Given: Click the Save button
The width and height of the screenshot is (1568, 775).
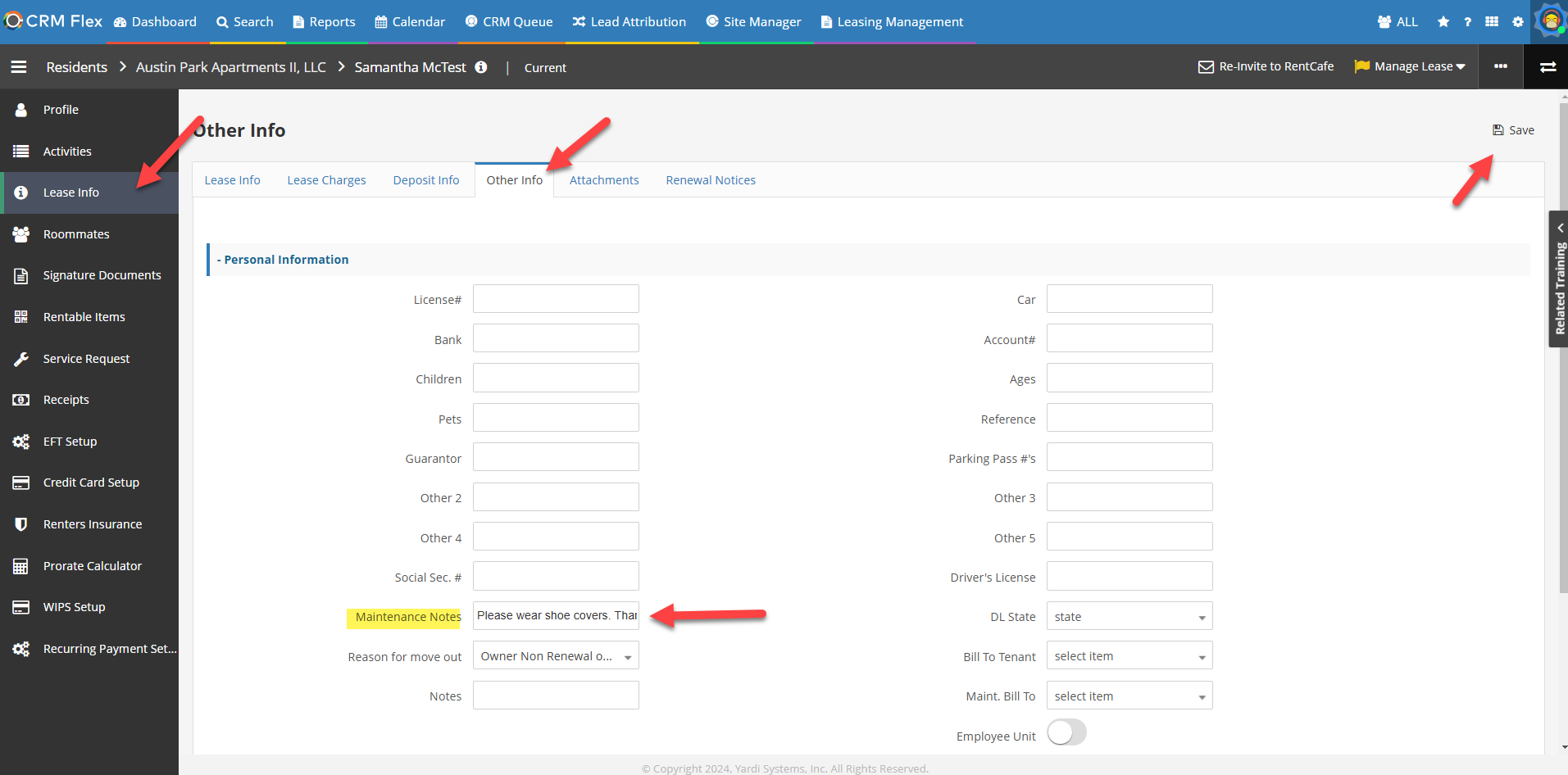Looking at the screenshot, I should pos(1513,130).
